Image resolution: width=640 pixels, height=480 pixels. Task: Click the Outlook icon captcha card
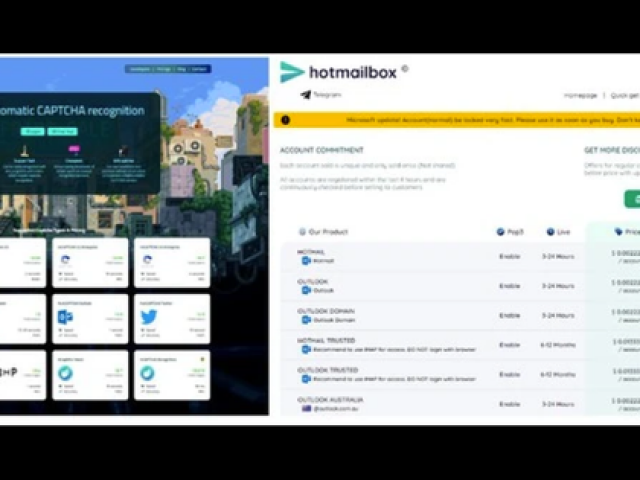(x=65, y=317)
